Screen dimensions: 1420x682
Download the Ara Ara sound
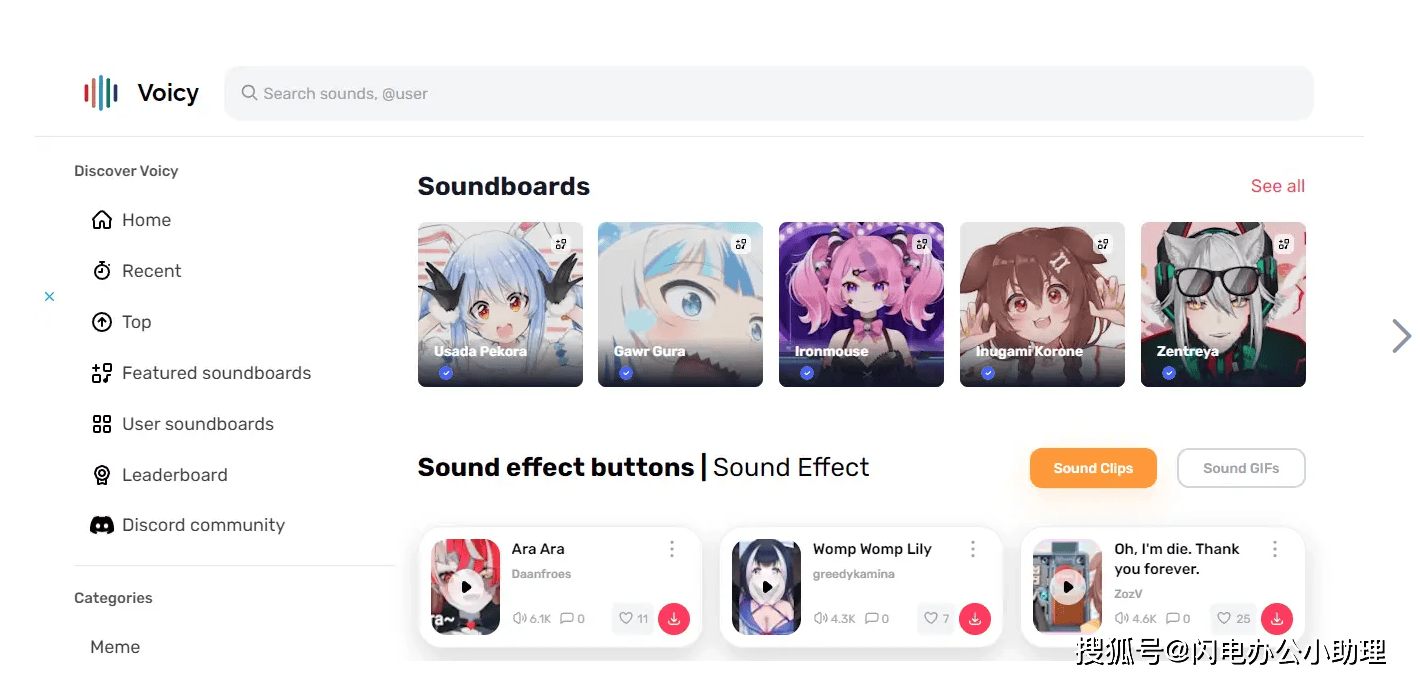click(x=674, y=618)
